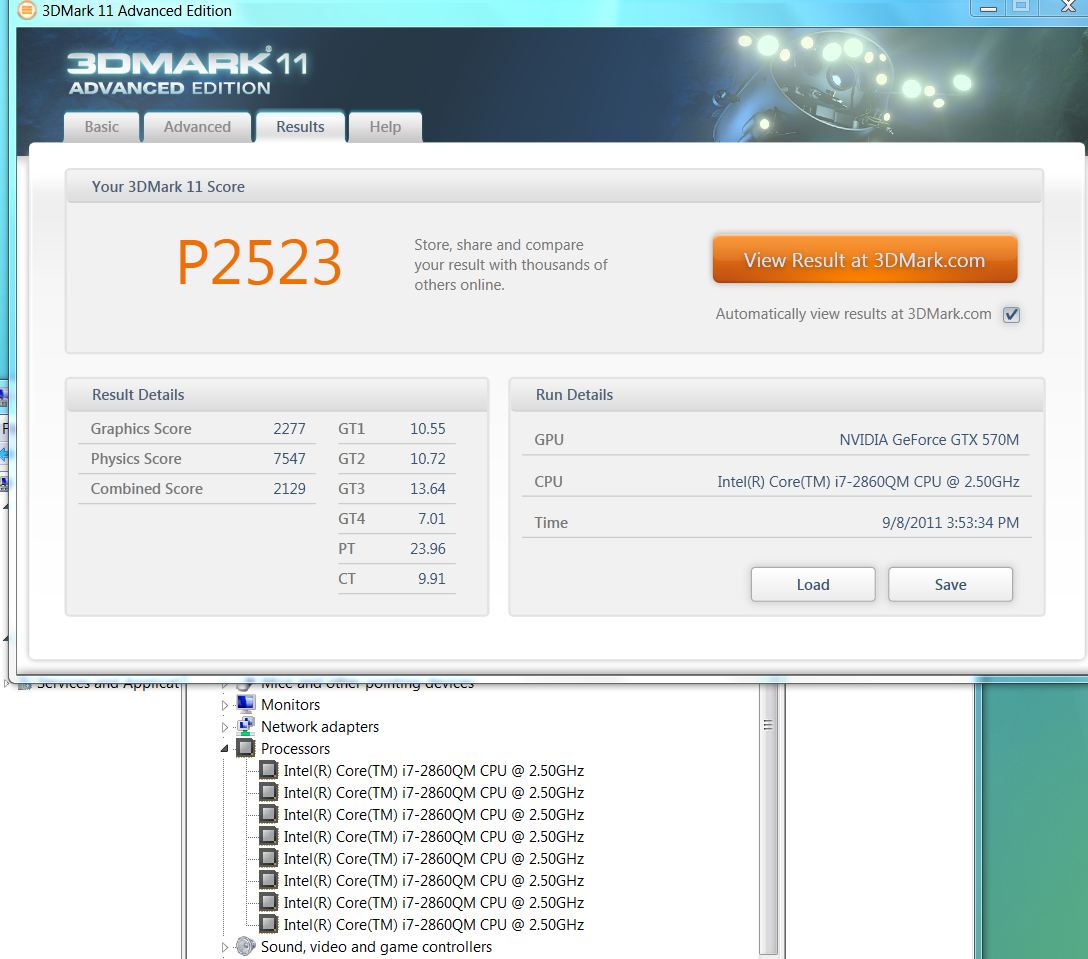Screen dimensions: 1088x959
Task: Expand the Monitors node in Device Manager
Action: [x=224, y=705]
